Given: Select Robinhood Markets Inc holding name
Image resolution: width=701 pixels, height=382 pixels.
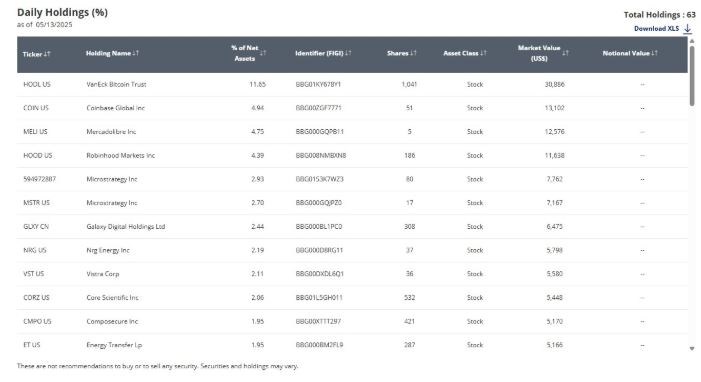Looking at the screenshot, I should [121, 155].
